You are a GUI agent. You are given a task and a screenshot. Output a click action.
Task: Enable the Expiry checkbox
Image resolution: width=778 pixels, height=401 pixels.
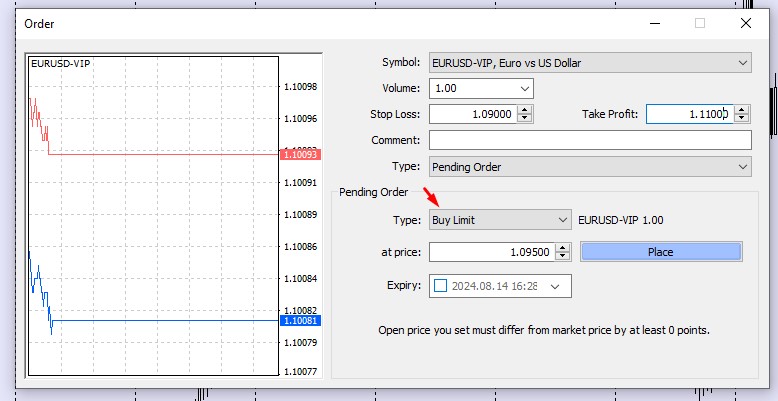coord(441,286)
